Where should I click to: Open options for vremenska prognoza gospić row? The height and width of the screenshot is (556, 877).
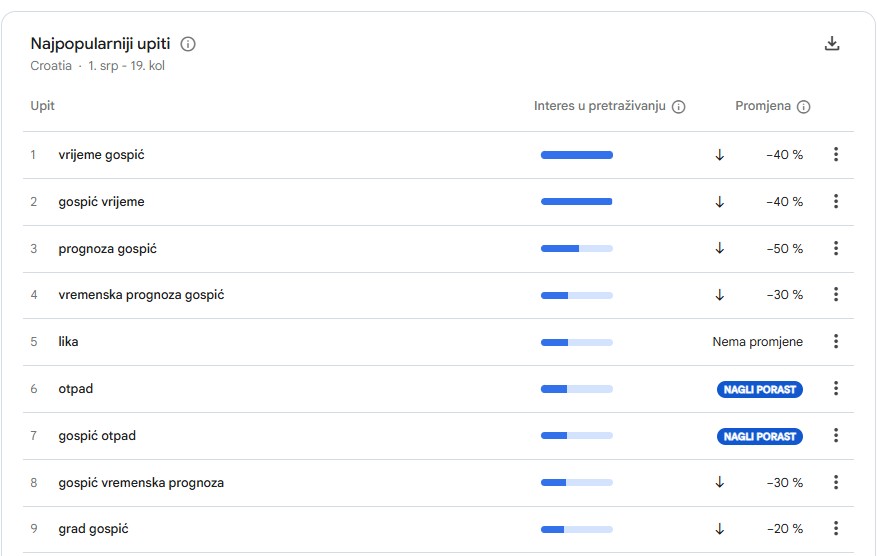tap(836, 294)
